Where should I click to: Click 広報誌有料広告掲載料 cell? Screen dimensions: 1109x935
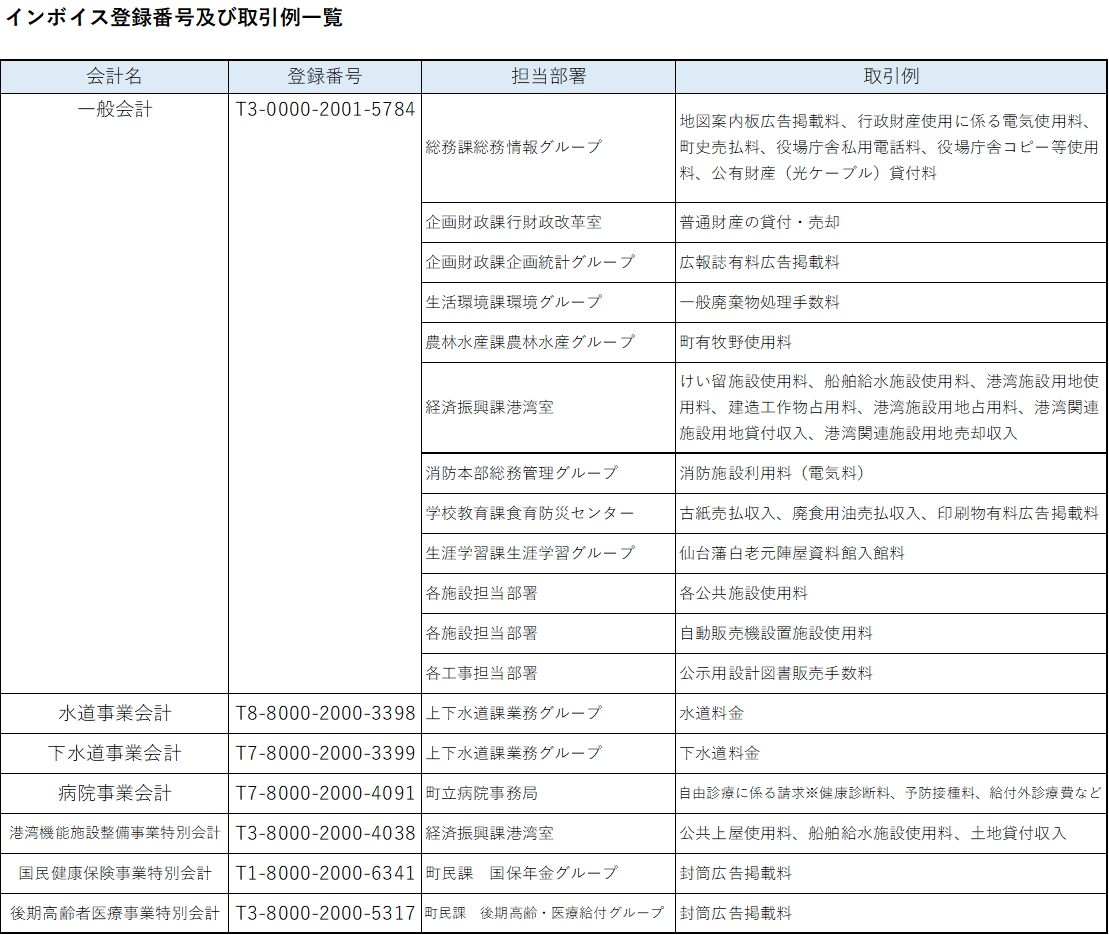pyautogui.click(x=891, y=262)
